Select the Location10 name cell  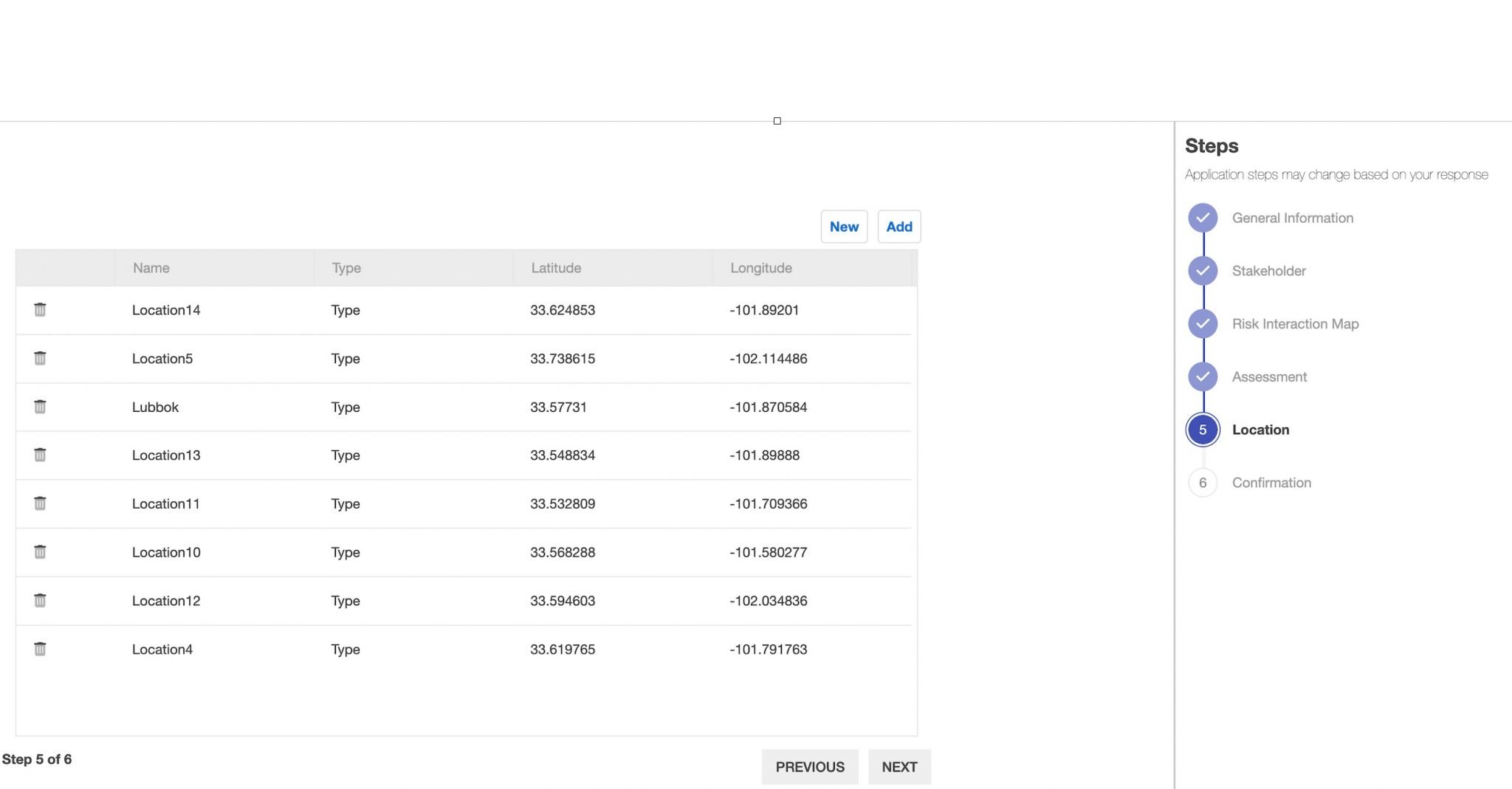[x=166, y=552]
